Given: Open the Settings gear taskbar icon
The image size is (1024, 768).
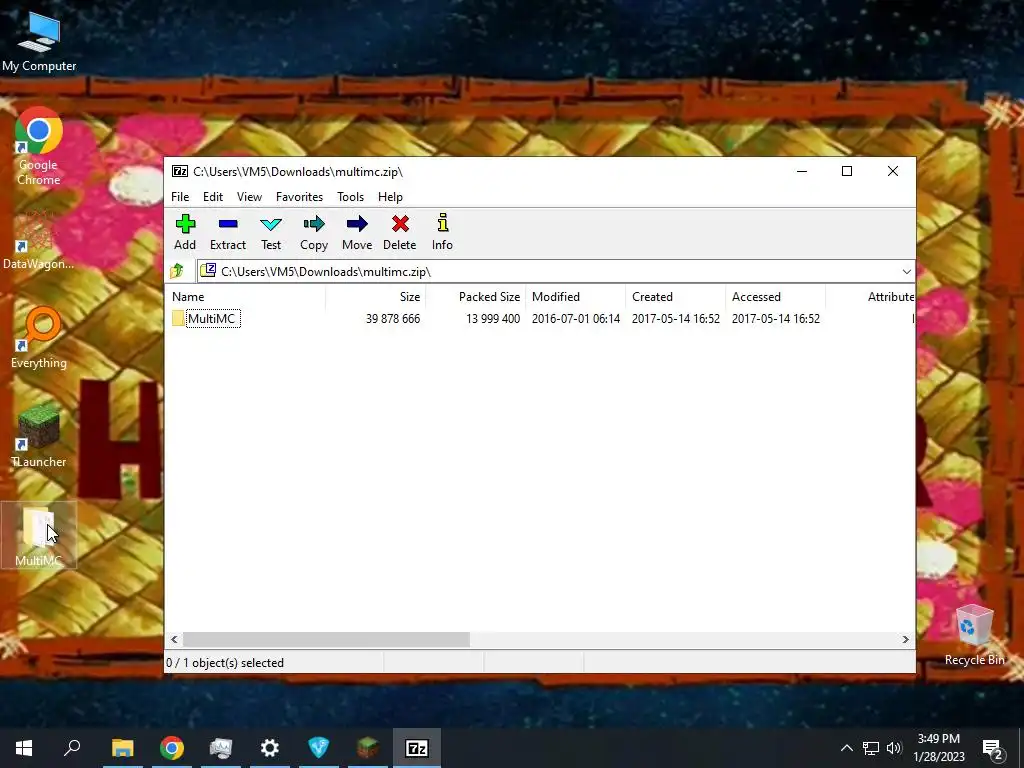Looking at the screenshot, I should click(270, 748).
